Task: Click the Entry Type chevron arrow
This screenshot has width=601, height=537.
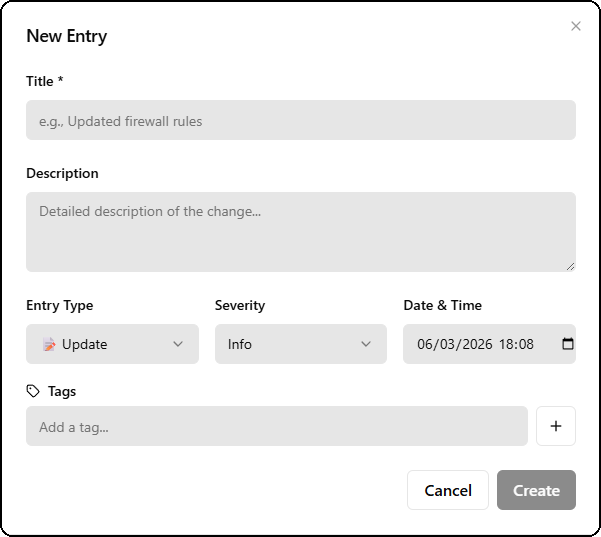Action: tap(178, 344)
